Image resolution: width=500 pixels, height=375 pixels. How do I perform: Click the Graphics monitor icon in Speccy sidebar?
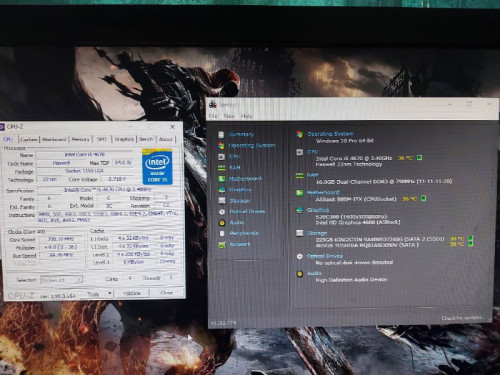tap(222, 190)
